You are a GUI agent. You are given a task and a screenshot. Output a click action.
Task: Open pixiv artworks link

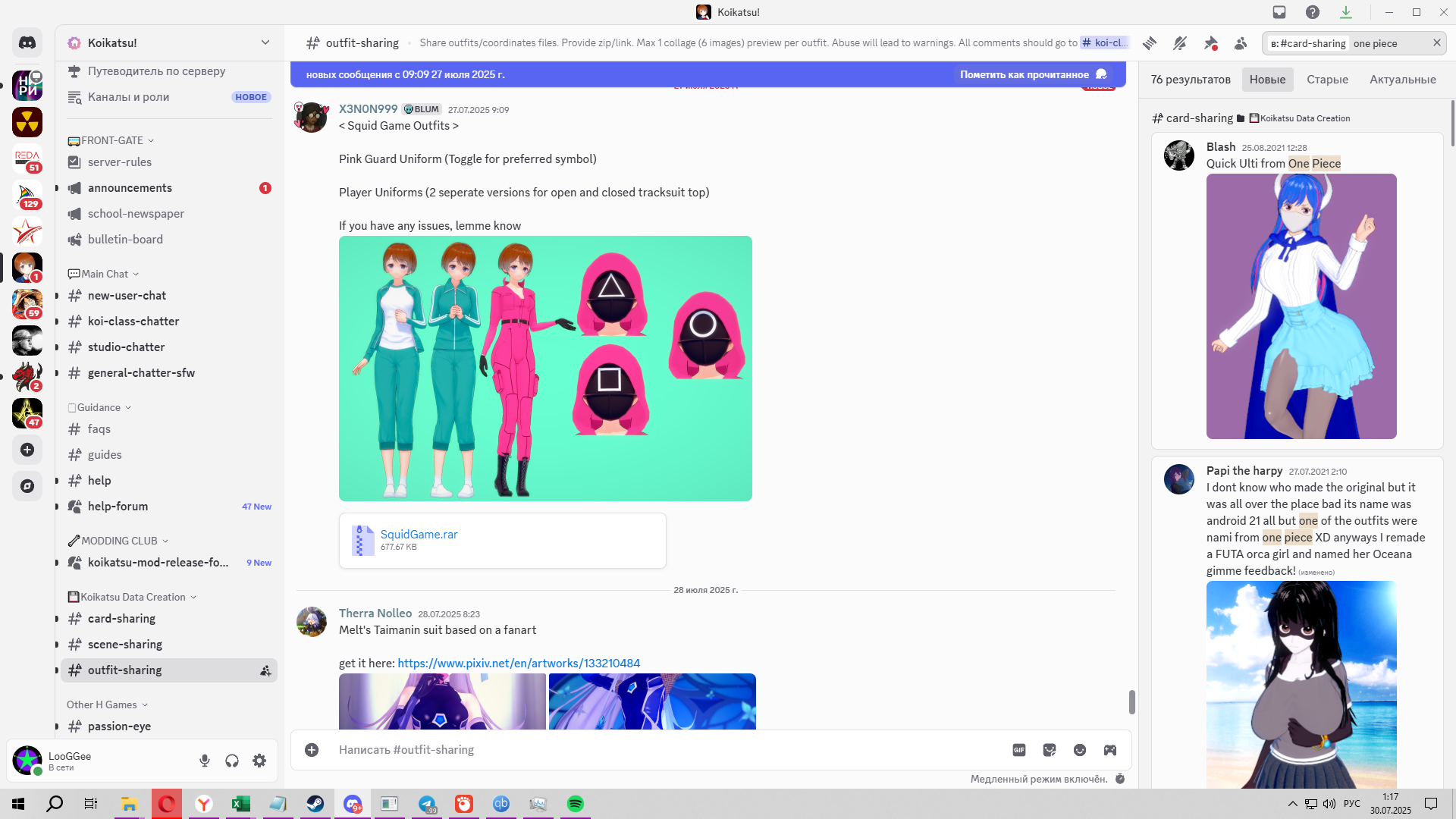click(x=519, y=664)
